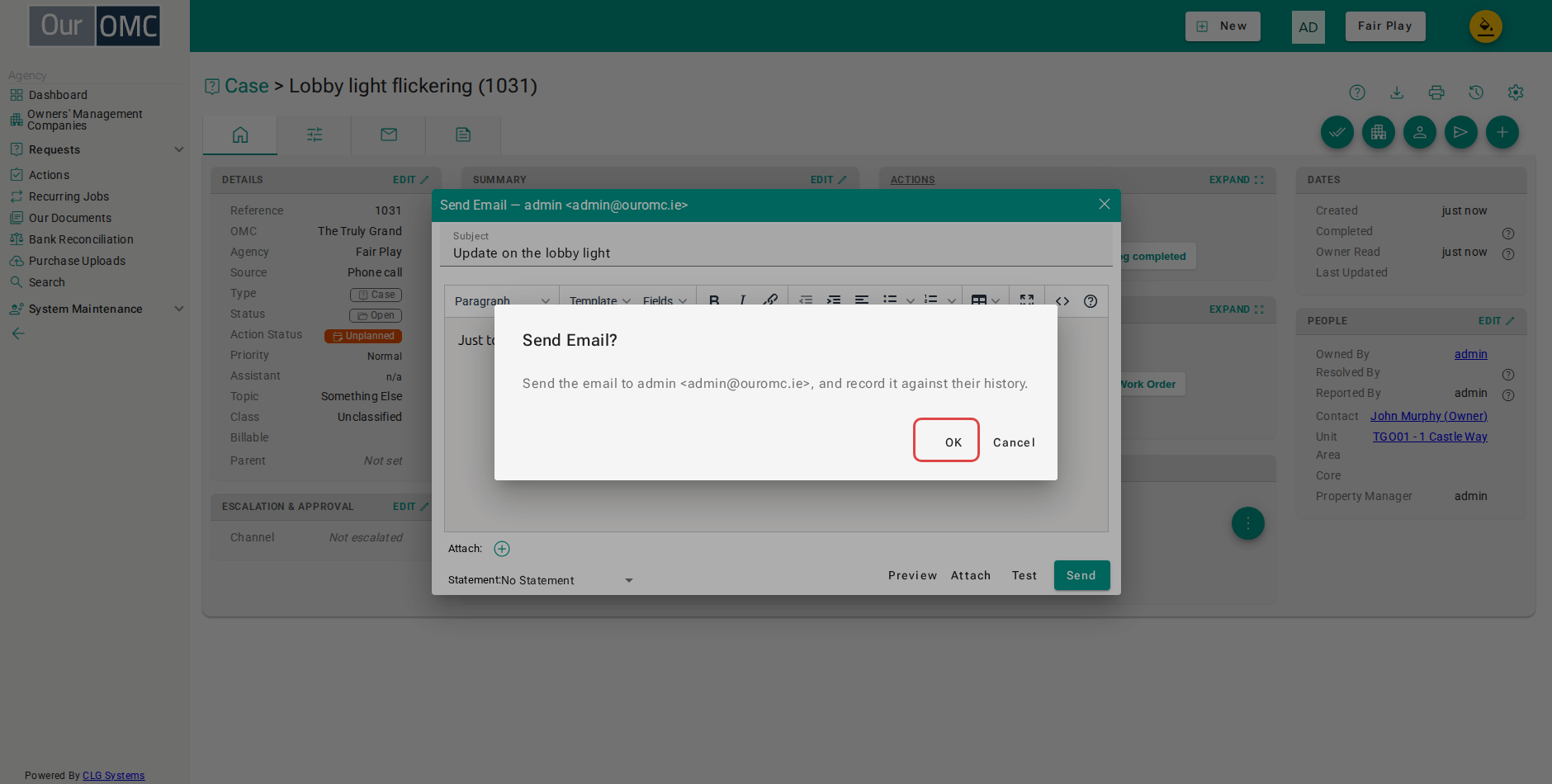The image size is (1552, 784).
Task: Open editor help icon in toolbar
Action: [1091, 301]
